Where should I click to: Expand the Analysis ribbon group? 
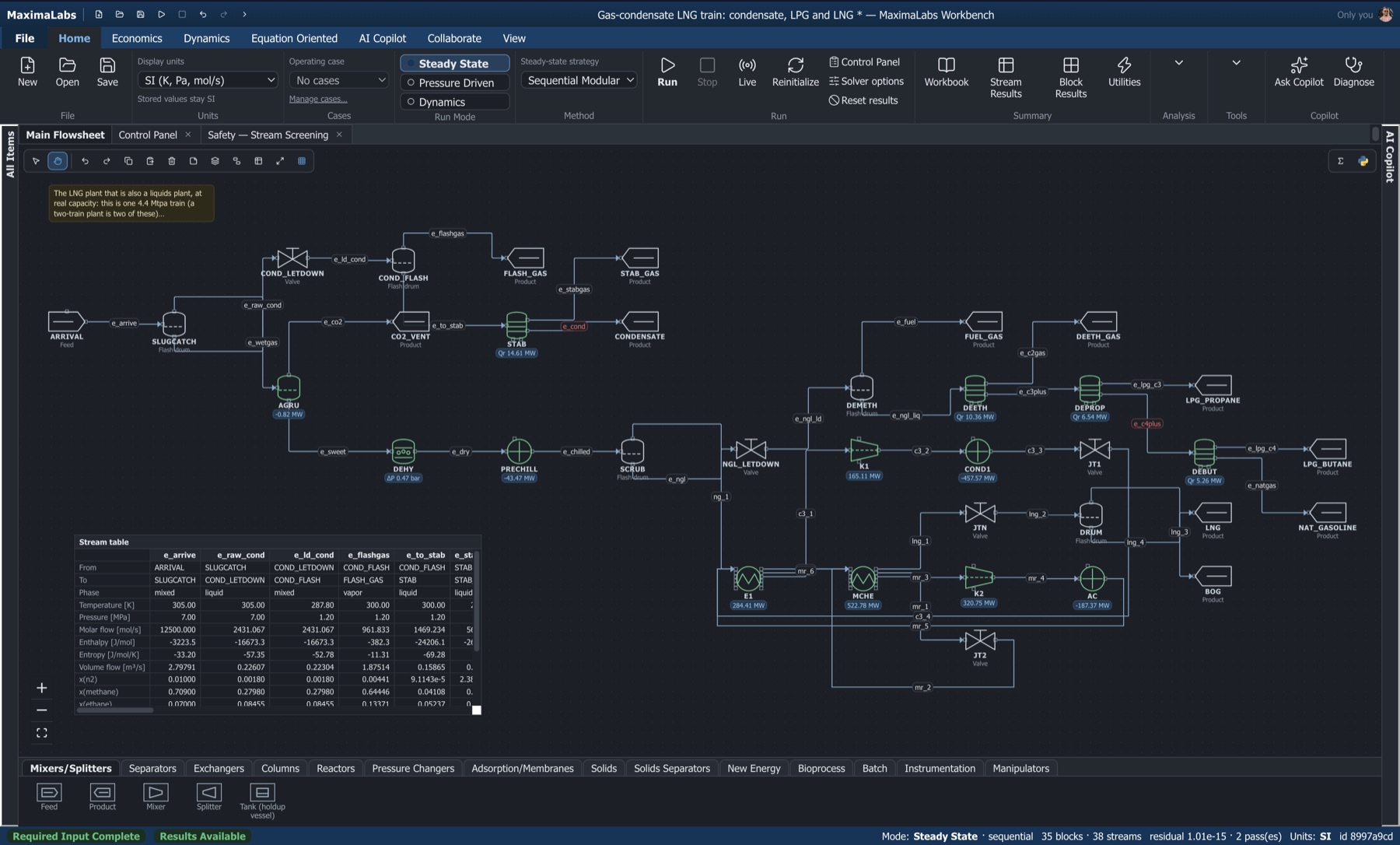point(1178,63)
